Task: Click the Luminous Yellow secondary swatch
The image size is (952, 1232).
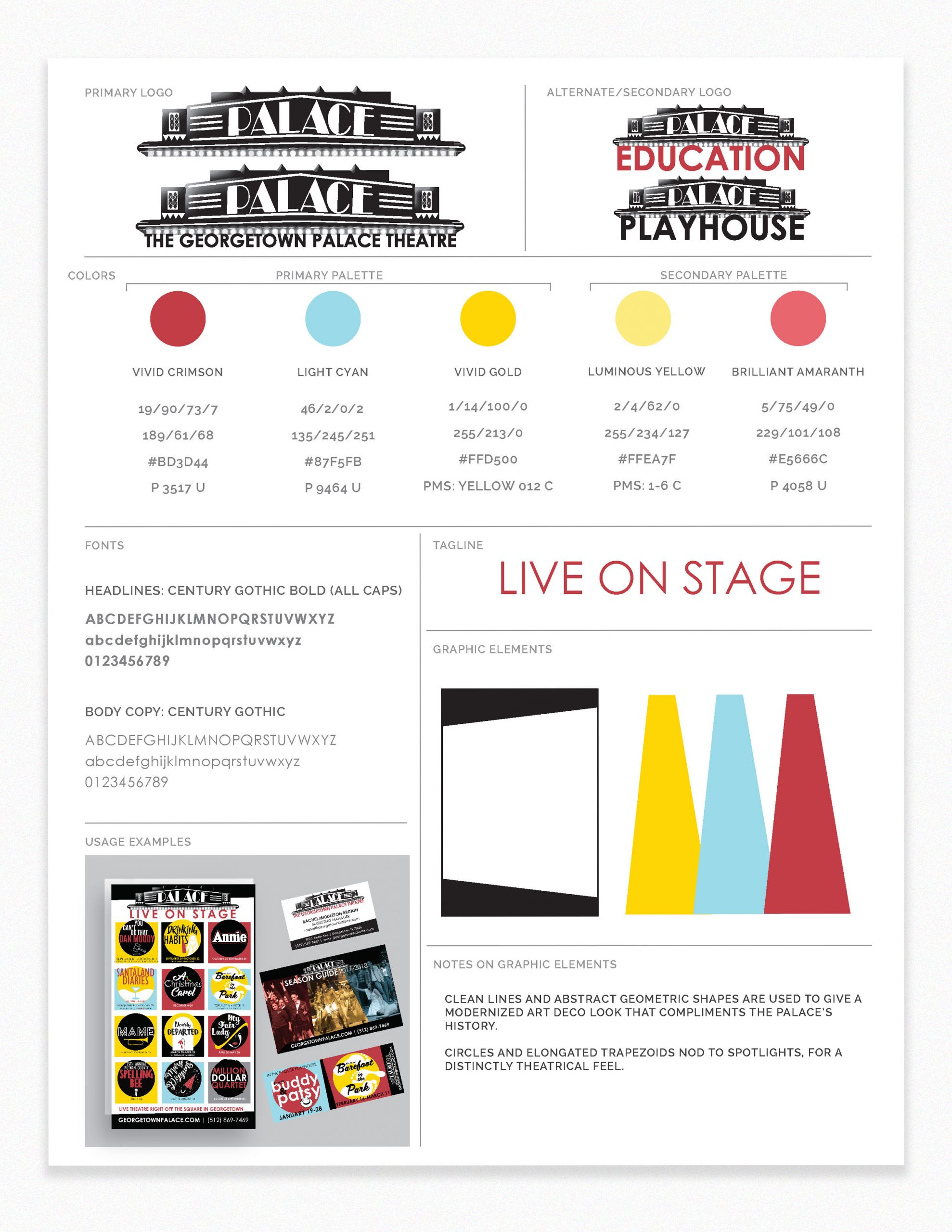Action: (670, 310)
